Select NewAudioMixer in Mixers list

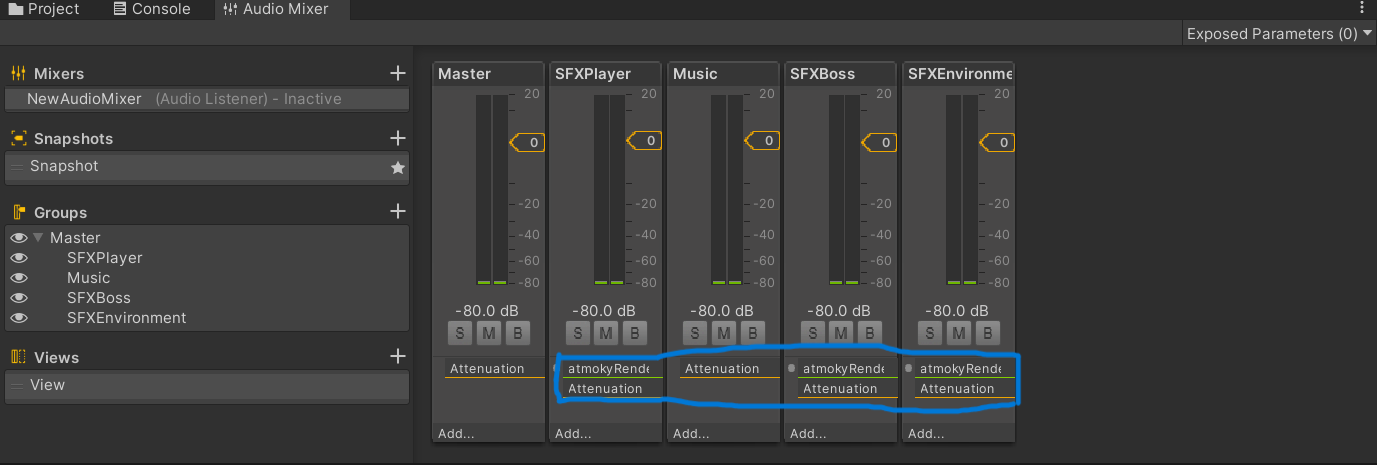[207, 99]
